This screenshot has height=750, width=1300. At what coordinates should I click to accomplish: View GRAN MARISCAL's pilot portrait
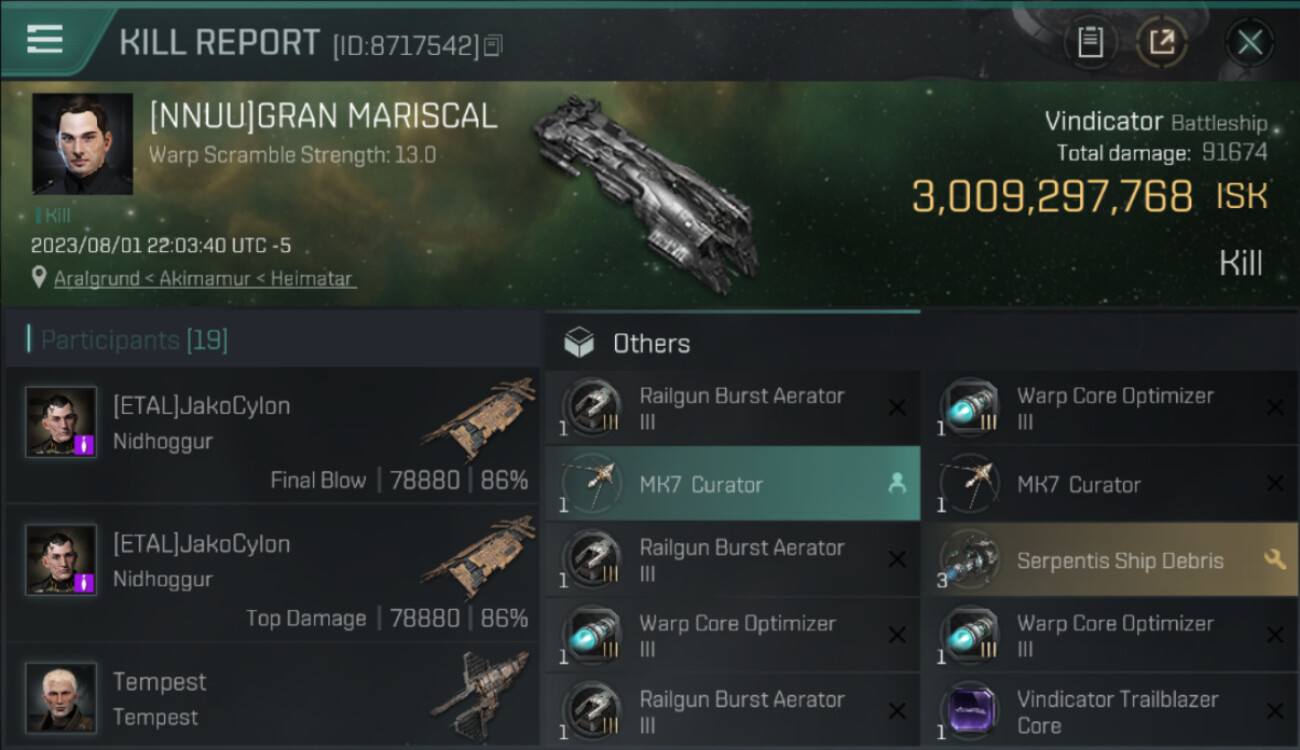(82, 144)
